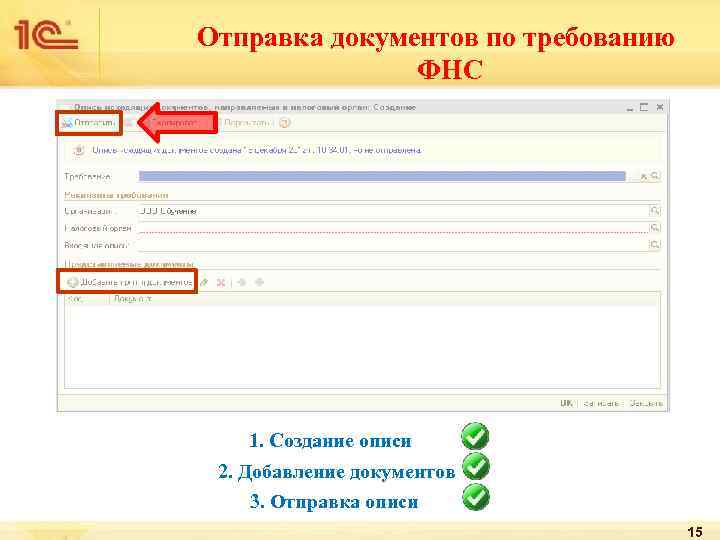This screenshot has height=540, width=720.
Task: Click the Закрыть (Close) button at bottom
Action: click(x=646, y=403)
